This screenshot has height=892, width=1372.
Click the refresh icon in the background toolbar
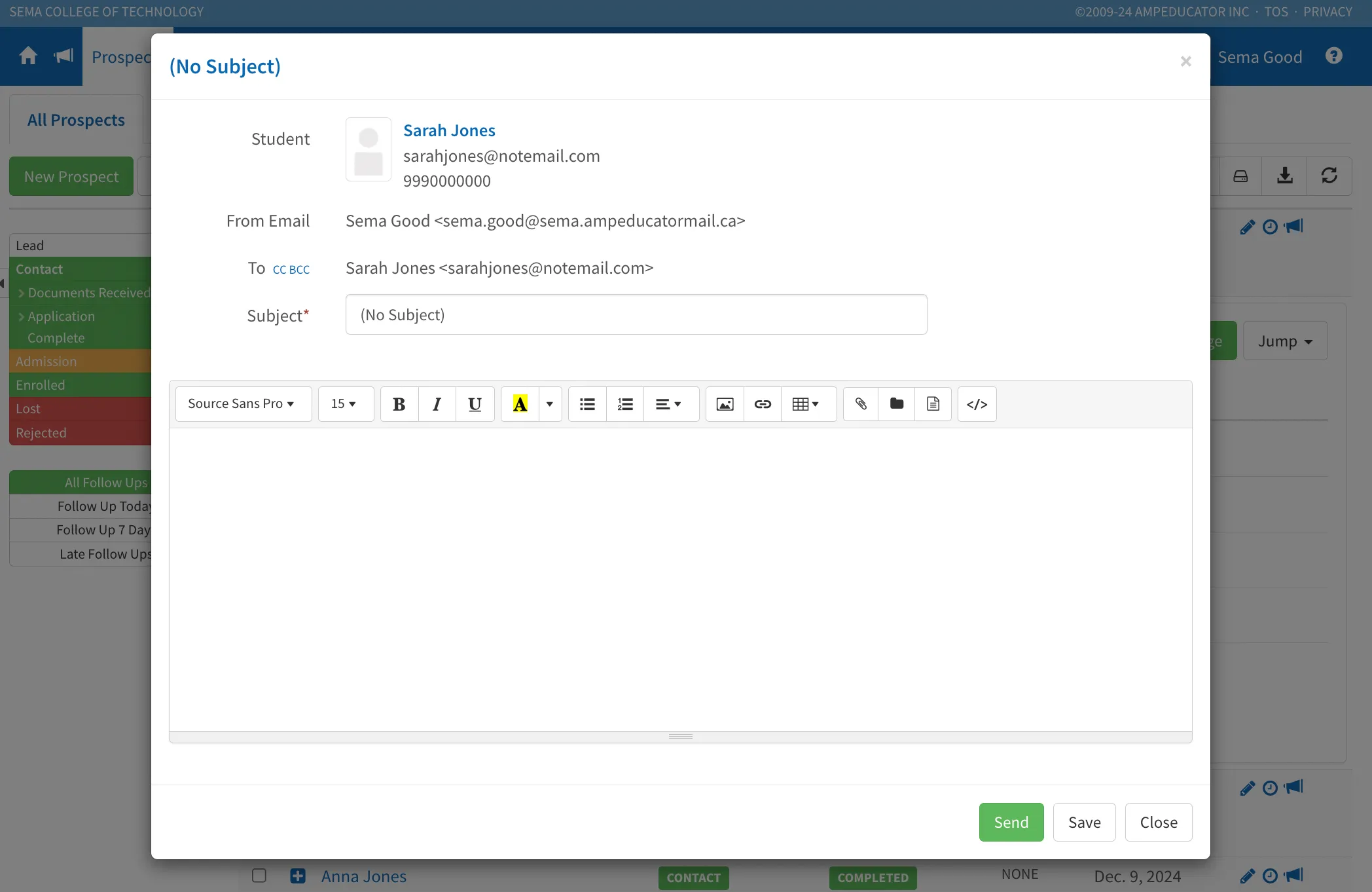tap(1329, 176)
